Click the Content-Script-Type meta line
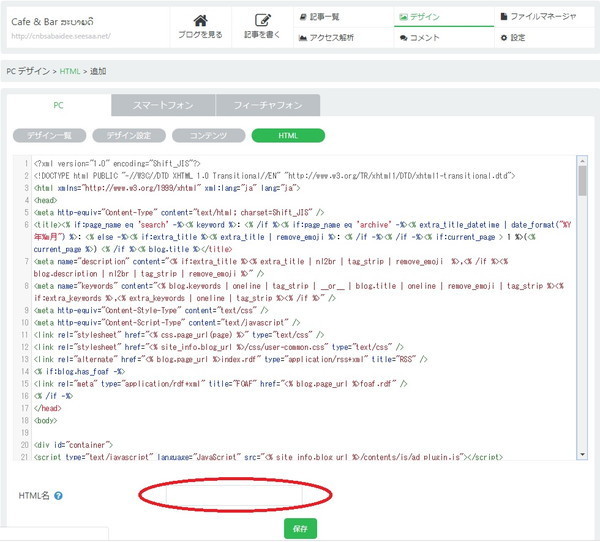Viewport: 600px width, 542px height. (x=167, y=322)
